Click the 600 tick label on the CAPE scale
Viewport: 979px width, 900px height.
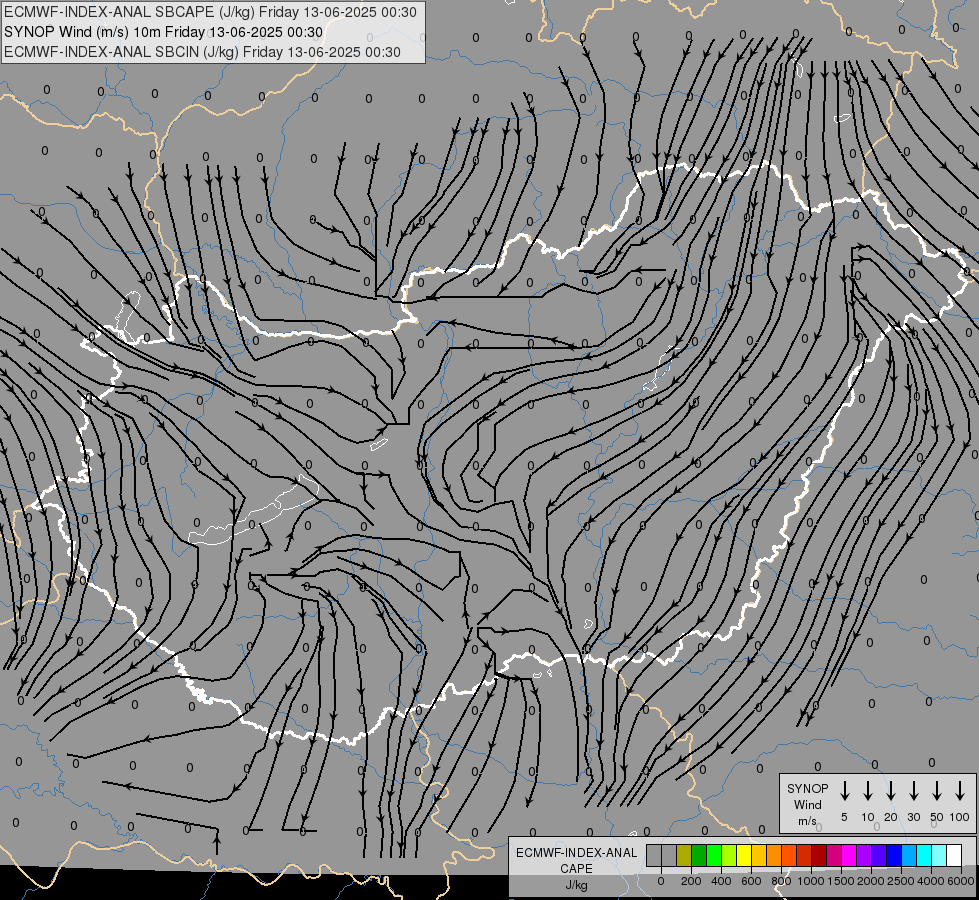(x=751, y=881)
